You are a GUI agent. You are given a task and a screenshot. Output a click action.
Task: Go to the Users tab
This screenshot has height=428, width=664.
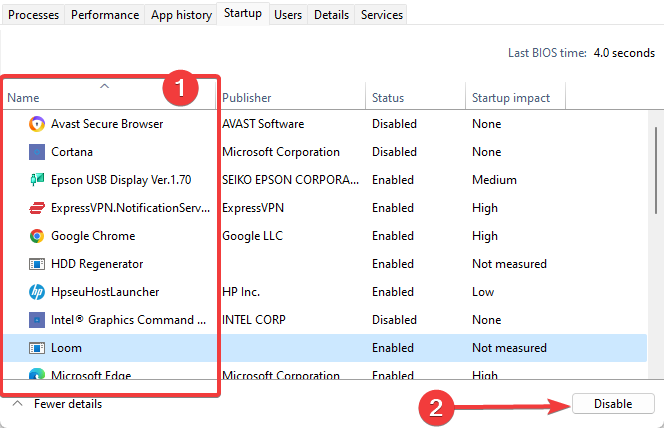[288, 15]
